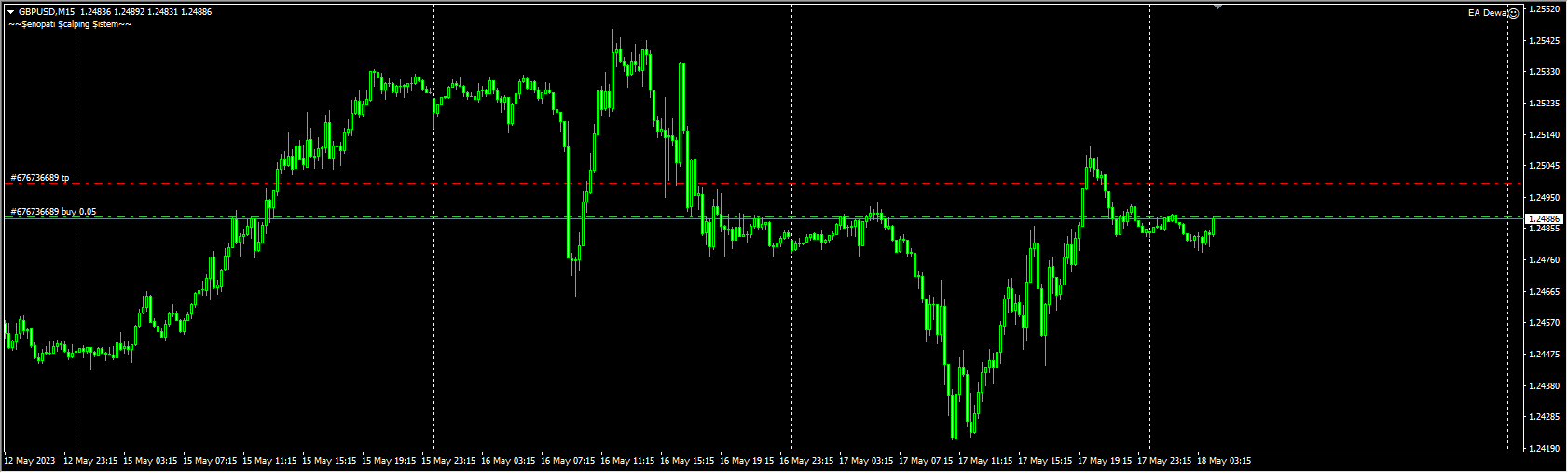Click the 16 May 15:15 time label

click(x=687, y=461)
